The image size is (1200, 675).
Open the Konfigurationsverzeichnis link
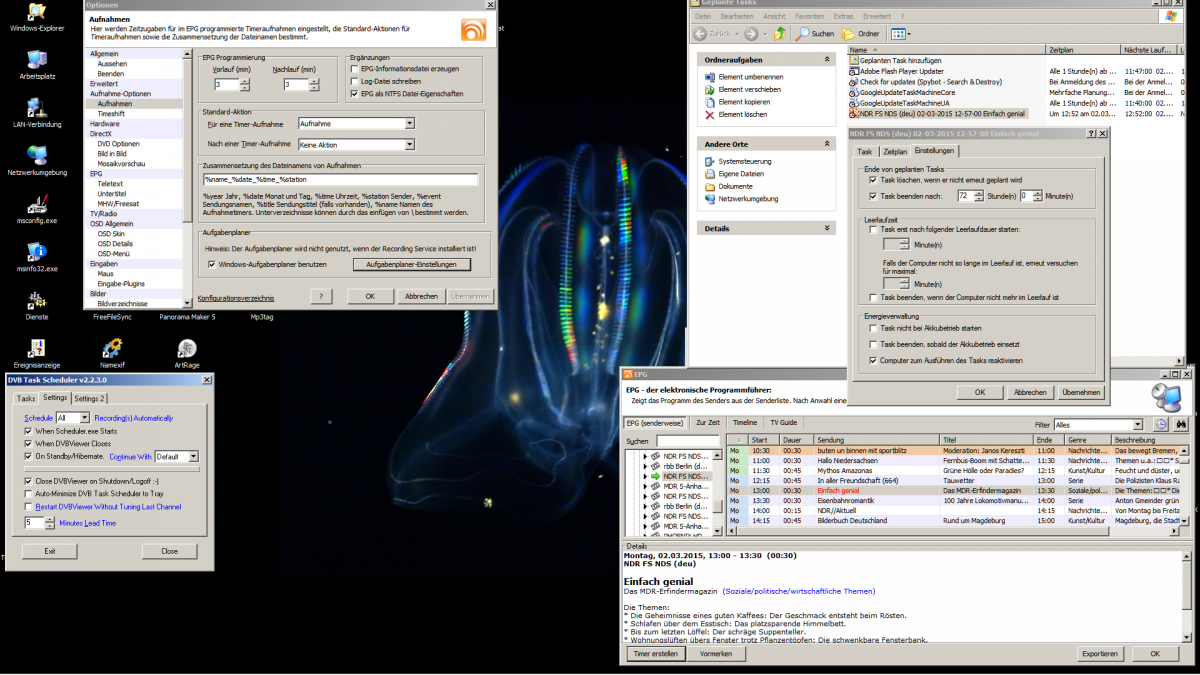point(236,298)
